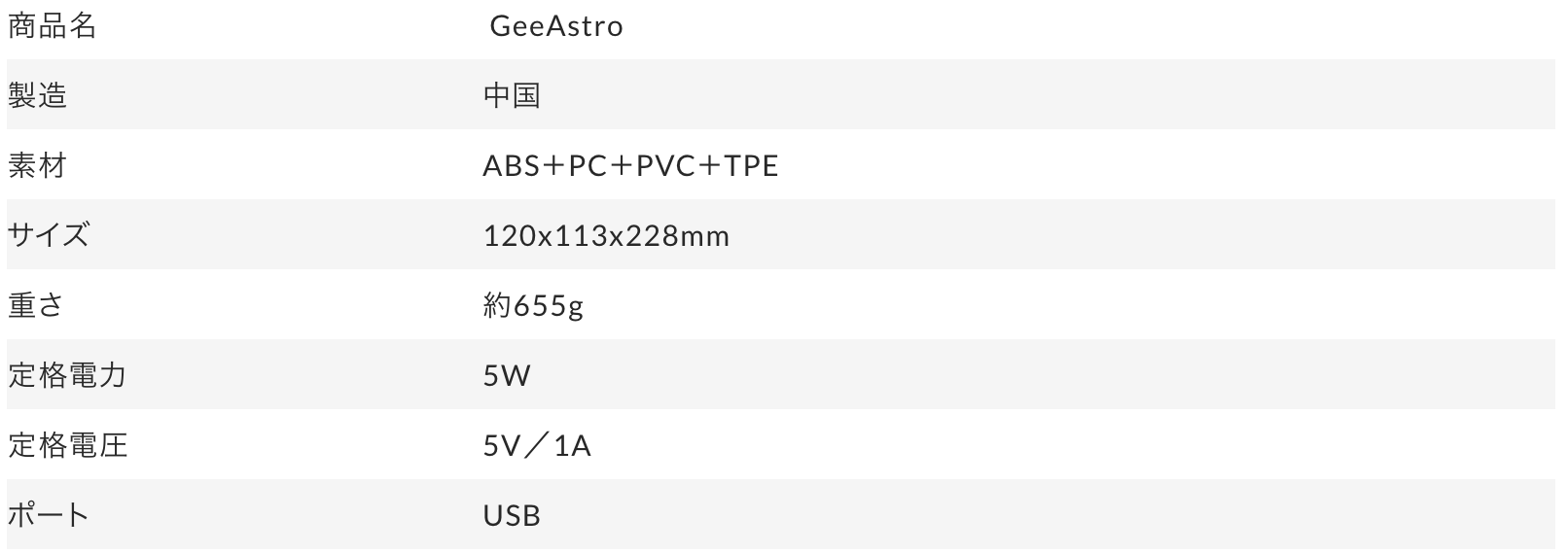
Task: Click the 中国 manufacturing value
Action: point(512,95)
